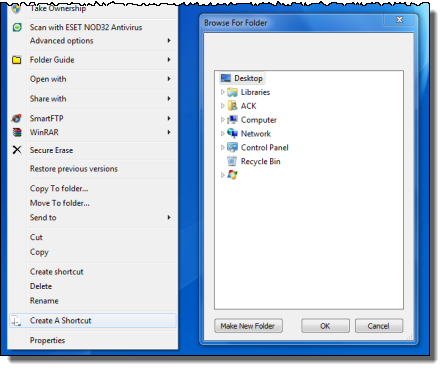Select the Libraries label
Viewport: 446px width, 372px height.
pos(255,92)
